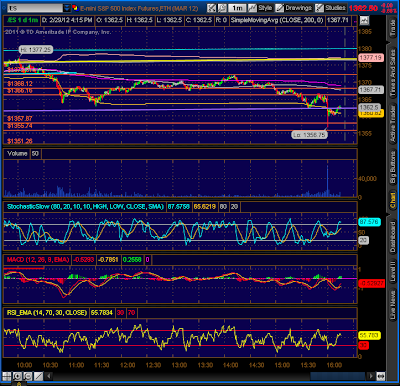400x386 pixels.
Task: Click the ES symbol input field
Action: [35, 8]
